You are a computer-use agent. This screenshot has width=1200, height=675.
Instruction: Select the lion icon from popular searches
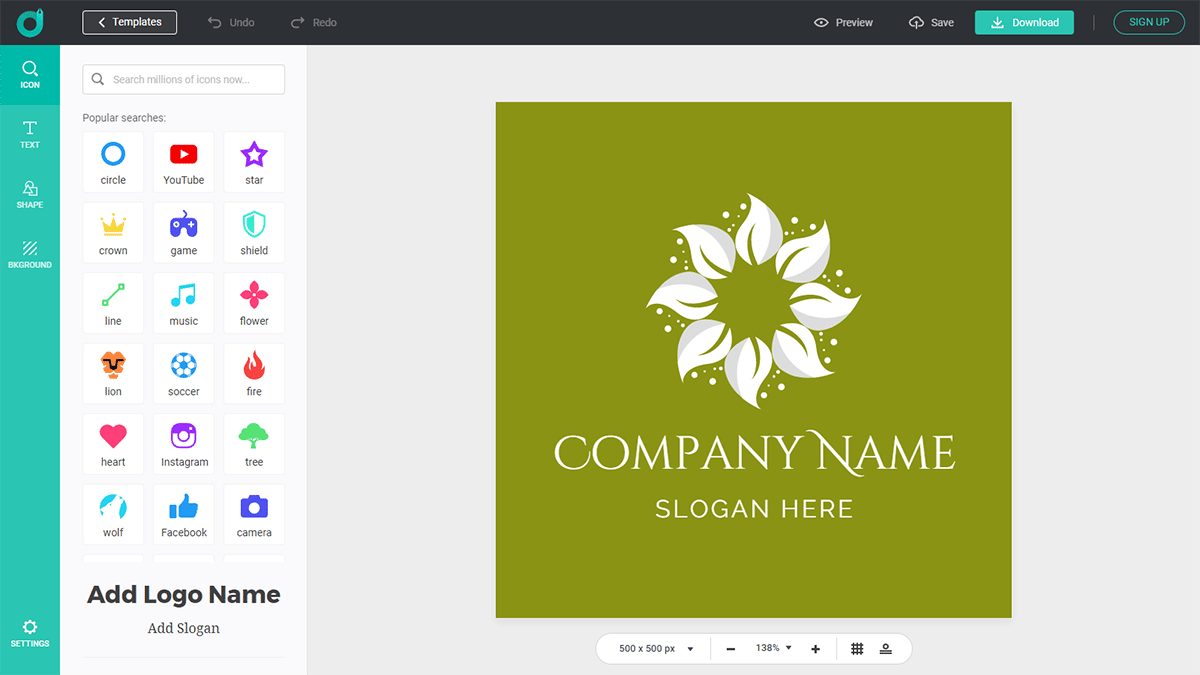pos(113,372)
